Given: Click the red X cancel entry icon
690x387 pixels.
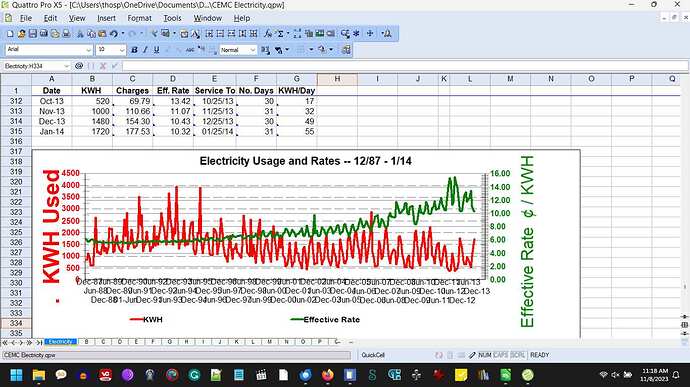Looking at the screenshot, I should coord(103,66).
